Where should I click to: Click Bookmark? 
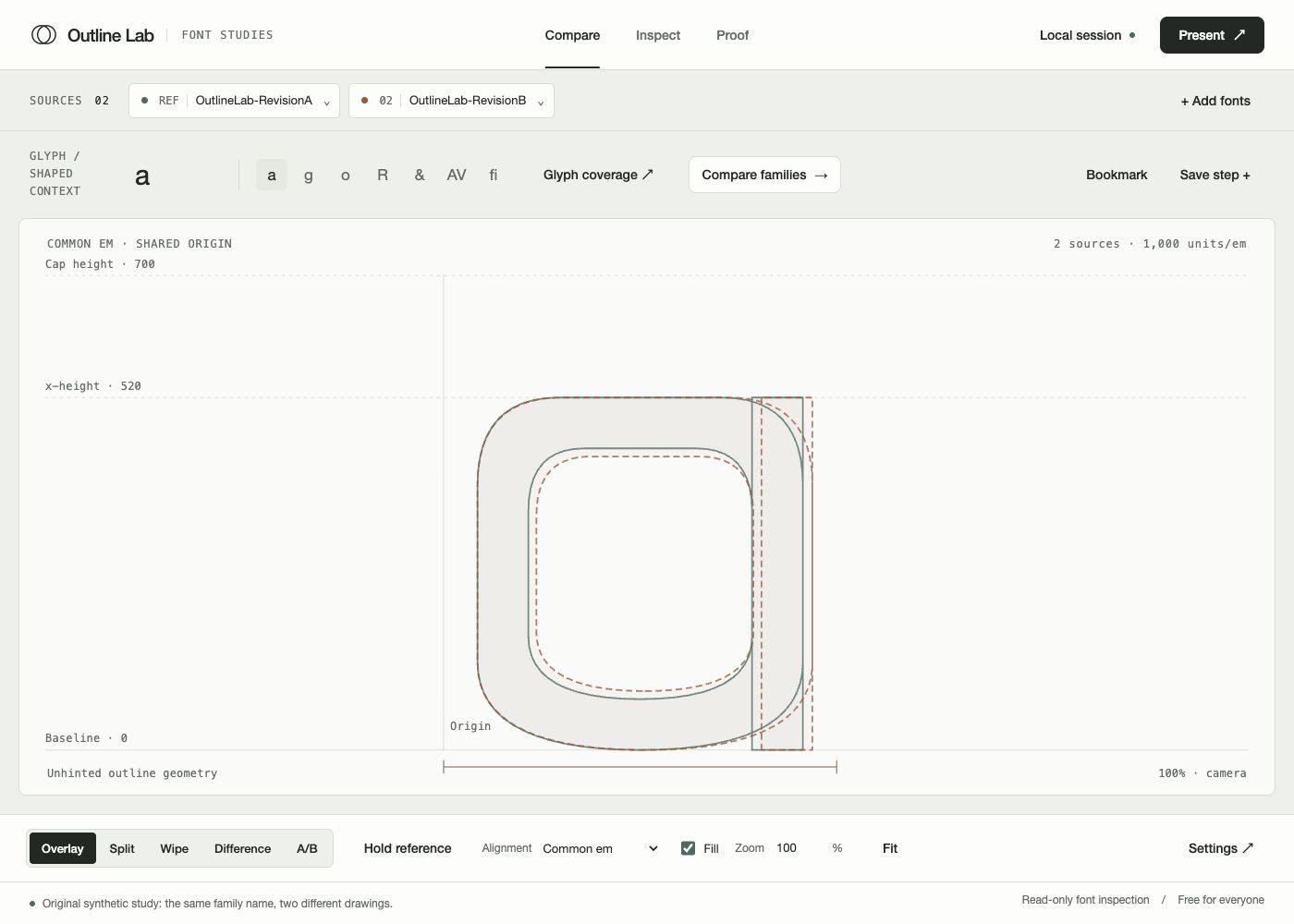[1117, 175]
